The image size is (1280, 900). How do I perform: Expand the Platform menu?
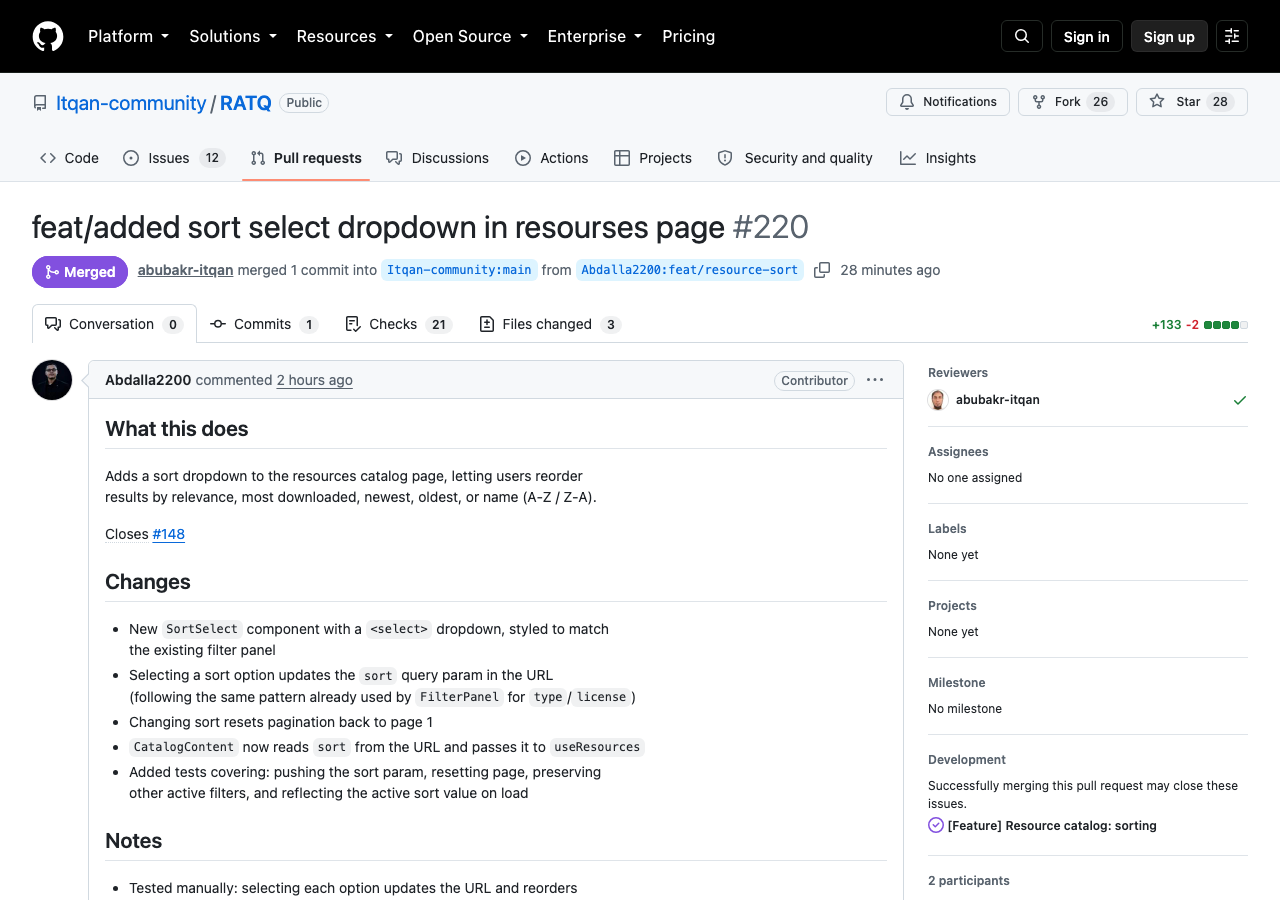point(129,36)
